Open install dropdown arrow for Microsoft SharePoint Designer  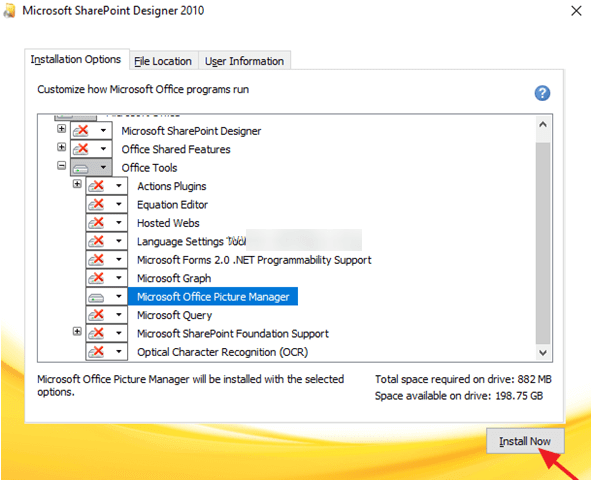103,130
